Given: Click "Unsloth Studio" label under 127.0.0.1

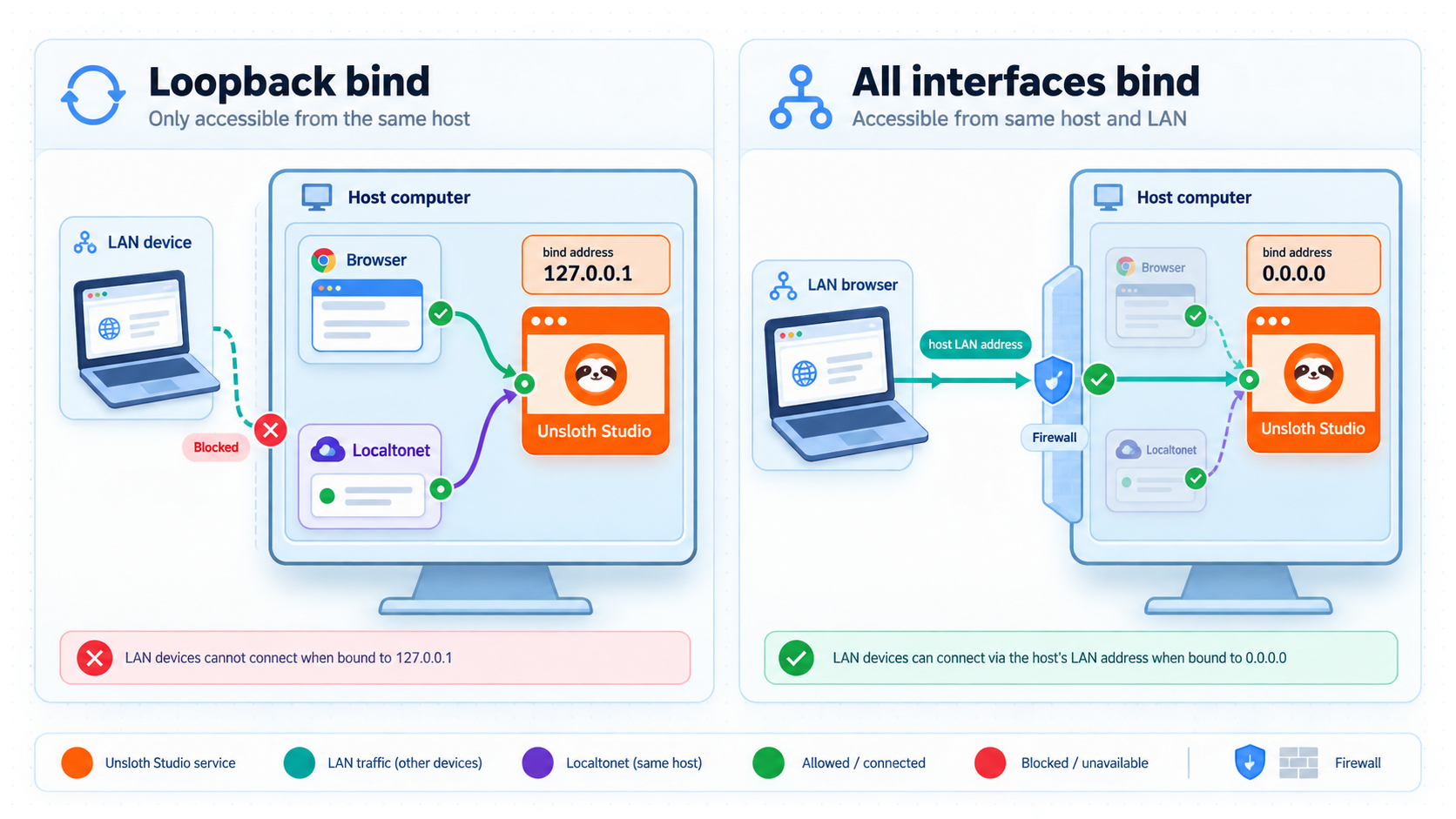Looking at the screenshot, I should click(x=595, y=431).
